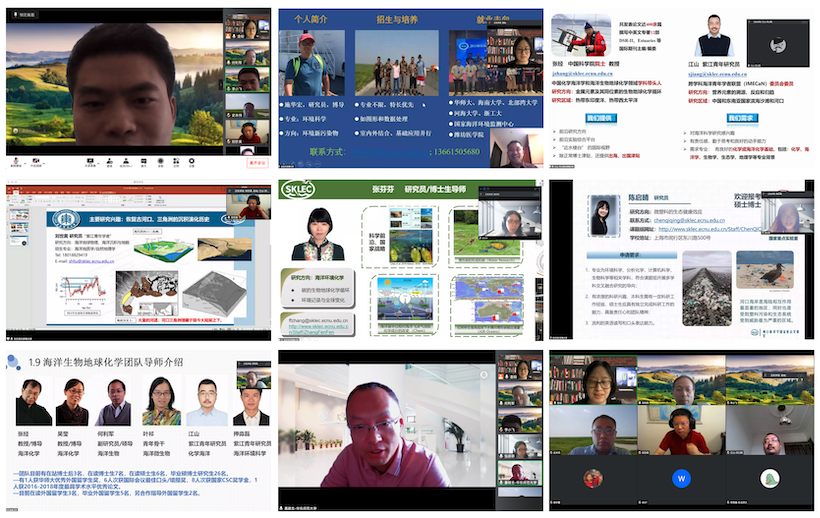The image size is (820, 518).
Task: Select bookshelf woman tile in gallery view
Action: [593, 380]
